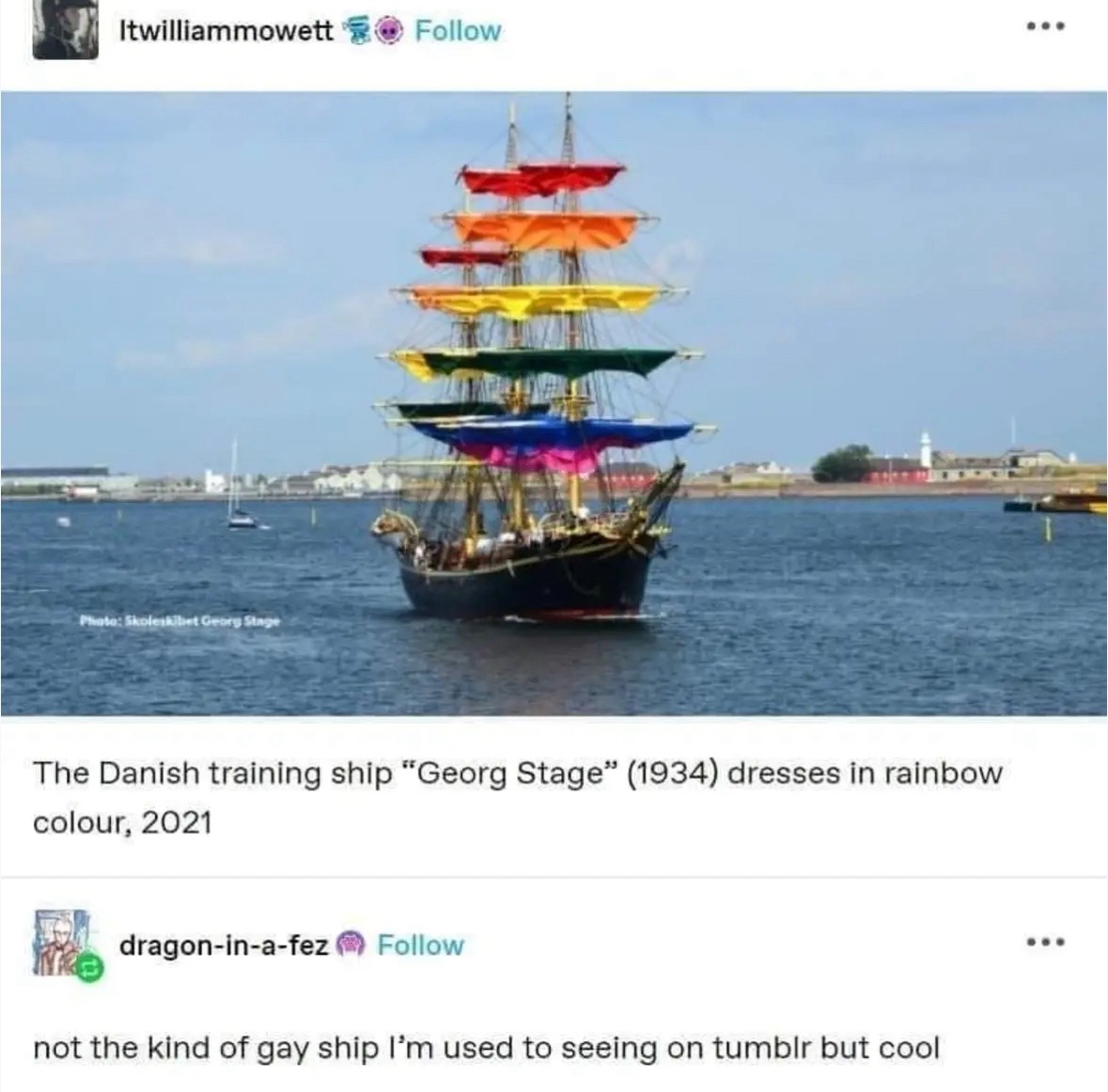1108x1092 pixels.
Task: Click the teal badge beside Itwilliammowett
Action: pyautogui.click(x=355, y=30)
